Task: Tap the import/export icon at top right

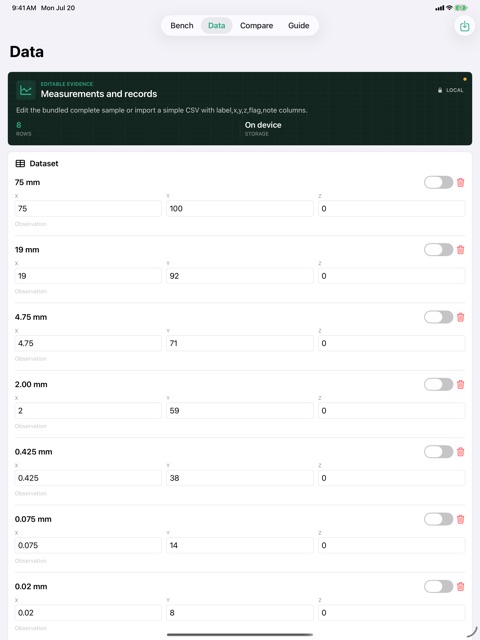Action: point(464,26)
